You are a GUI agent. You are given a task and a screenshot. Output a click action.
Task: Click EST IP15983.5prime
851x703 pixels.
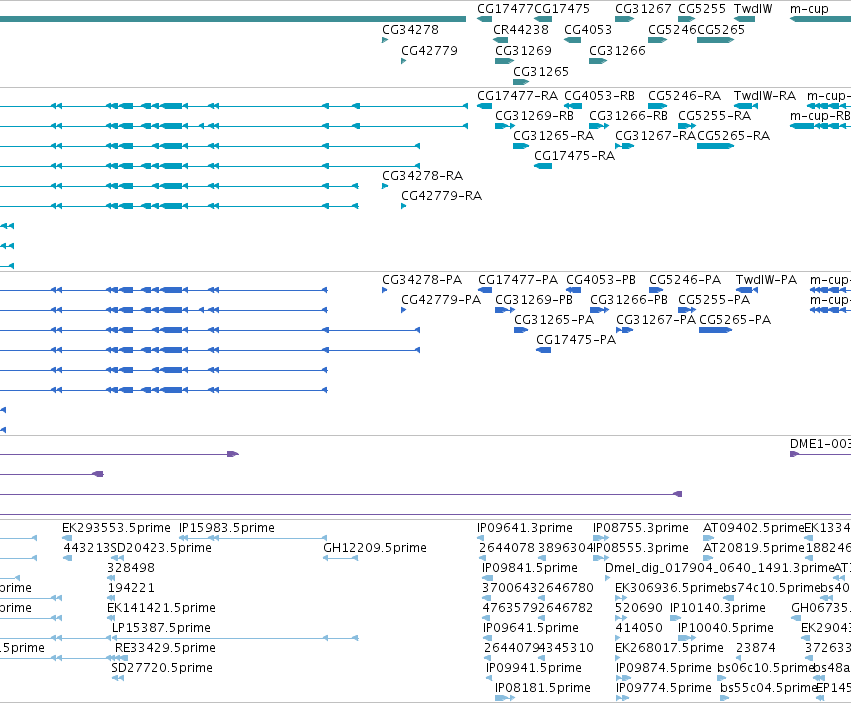226,528
